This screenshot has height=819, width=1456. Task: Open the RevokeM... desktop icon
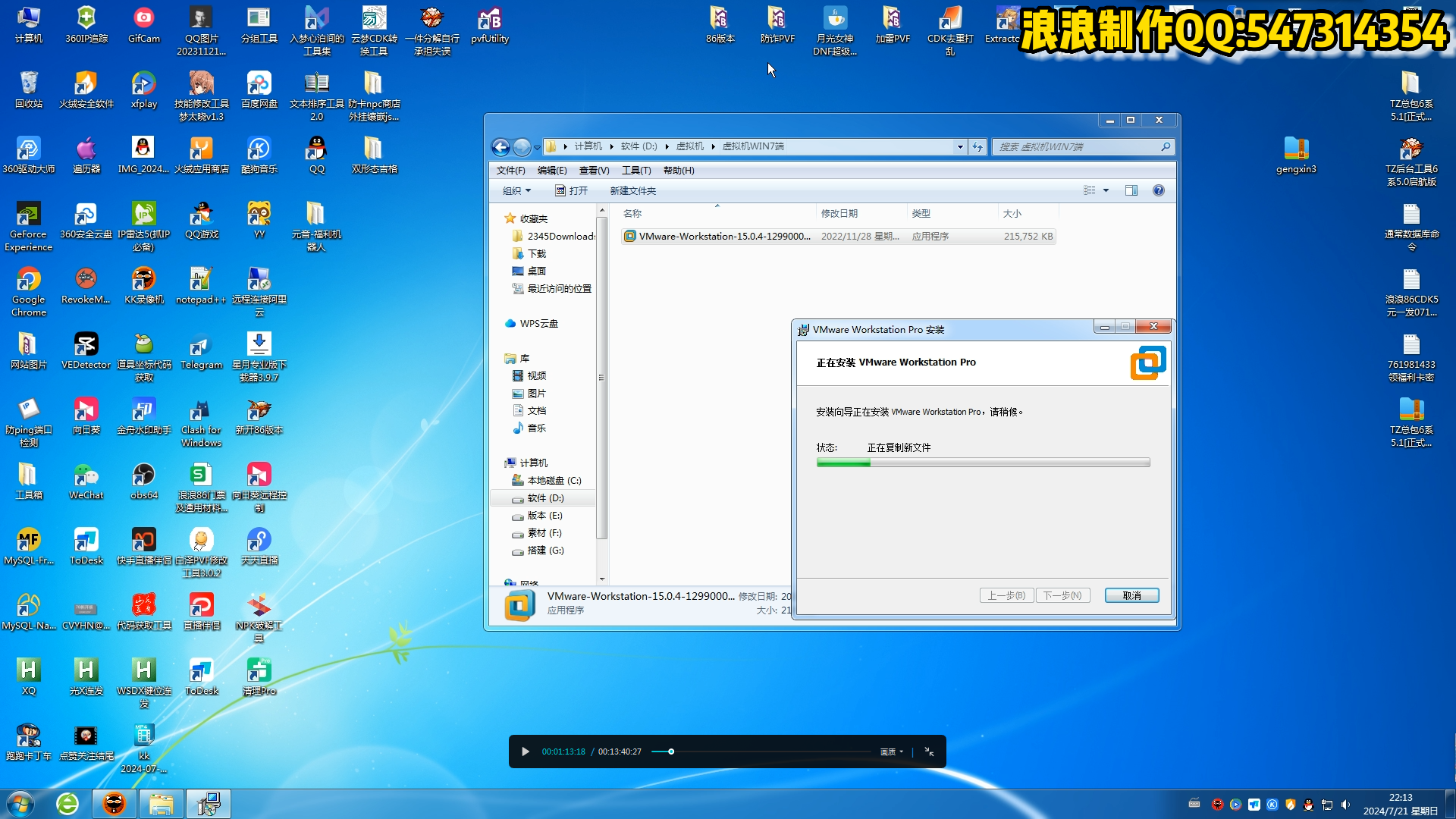point(86,286)
